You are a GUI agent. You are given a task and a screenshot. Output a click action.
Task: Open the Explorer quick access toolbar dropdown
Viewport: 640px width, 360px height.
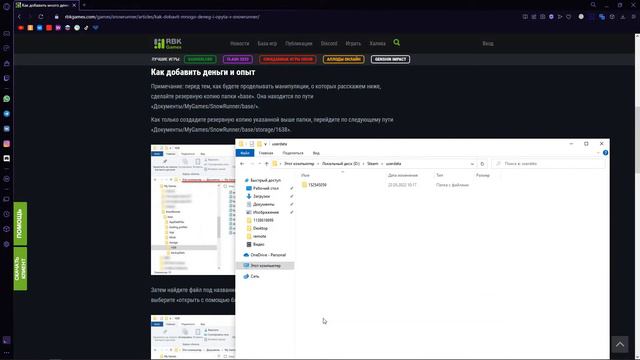tap(265, 144)
